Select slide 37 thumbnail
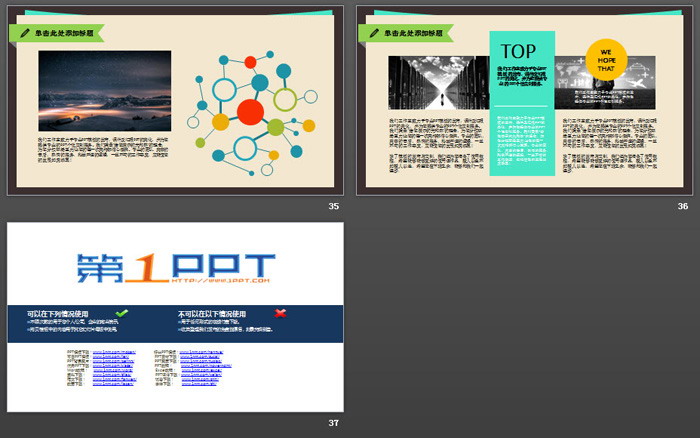 point(175,316)
